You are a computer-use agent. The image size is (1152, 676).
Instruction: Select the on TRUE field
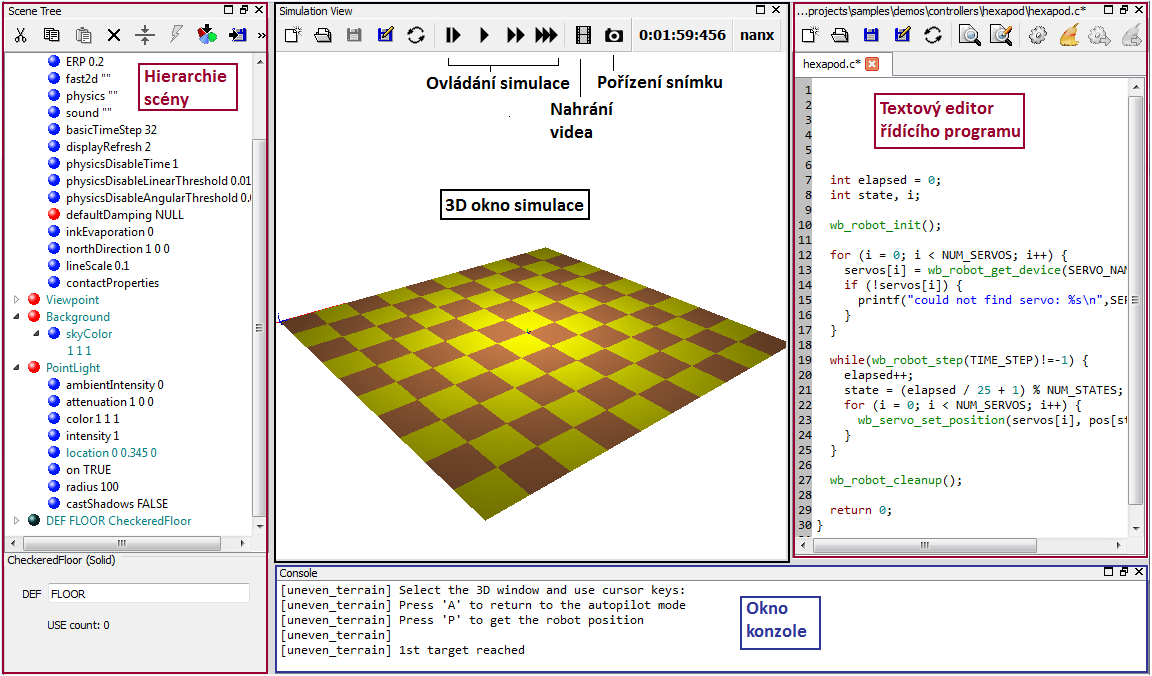tap(88, 470)
